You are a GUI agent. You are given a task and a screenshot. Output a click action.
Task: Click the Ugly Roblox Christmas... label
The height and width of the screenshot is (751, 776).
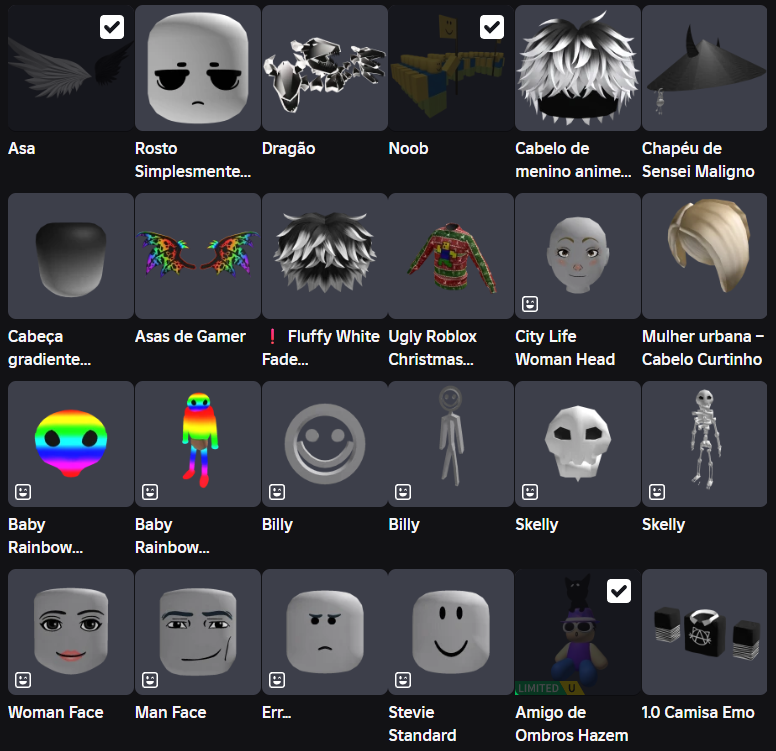pyautogui.click(x=433, y=348)
